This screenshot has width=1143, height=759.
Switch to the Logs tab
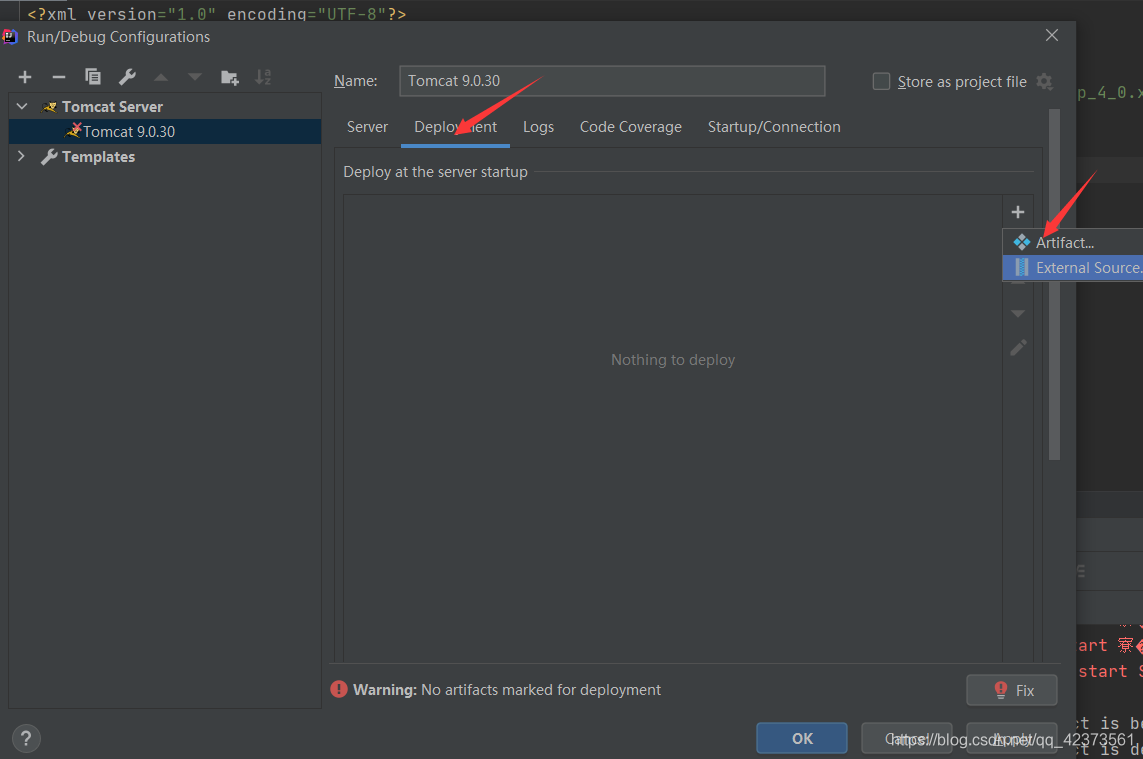(539, 127)
